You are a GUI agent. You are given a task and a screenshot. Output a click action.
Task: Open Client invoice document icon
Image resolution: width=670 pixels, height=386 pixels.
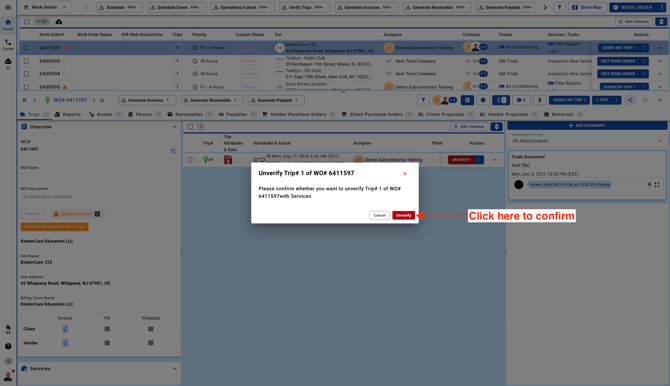pyautogui.click(x=65, y=329)
